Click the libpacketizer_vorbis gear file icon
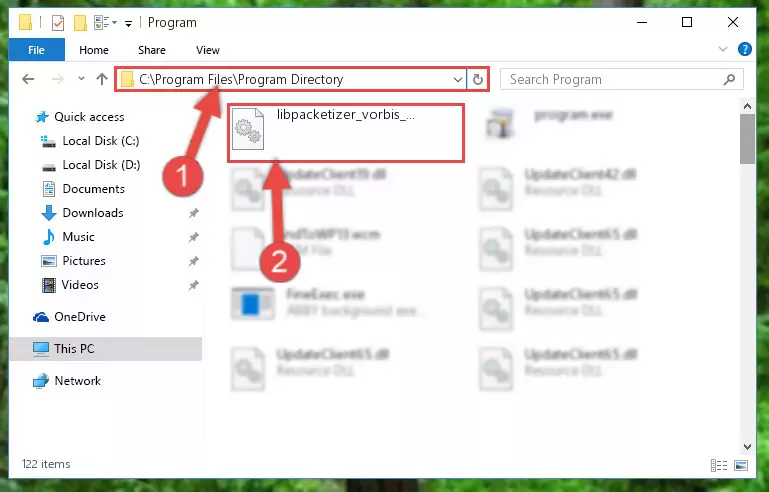This screenshot has width=769, height=492. (x=248, y=129)
